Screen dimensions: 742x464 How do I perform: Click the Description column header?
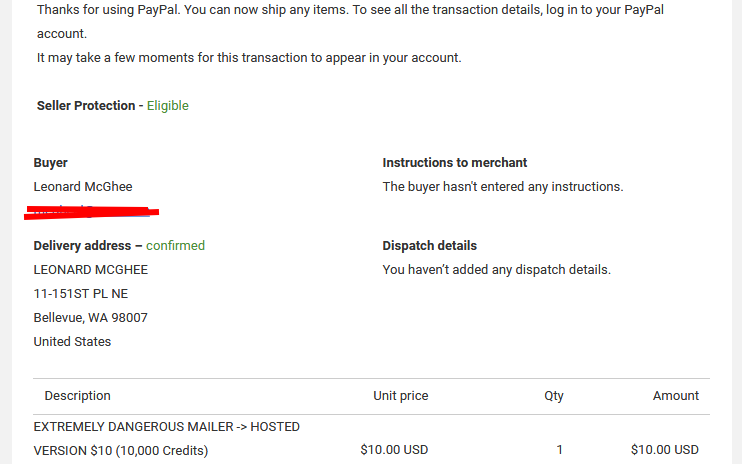tap(77, 395)
